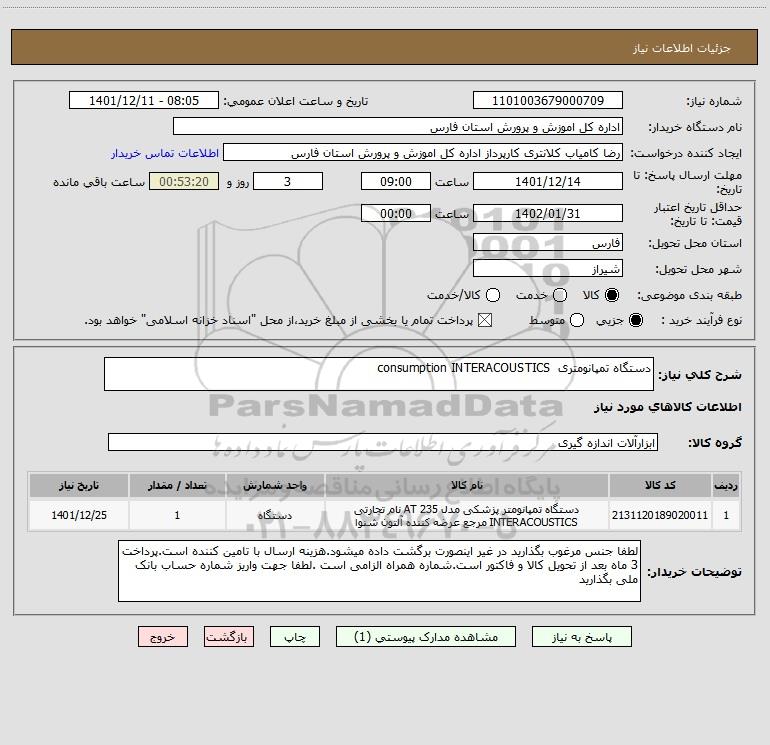
Task: Click the general description text box
Action: tap(379, 374)
